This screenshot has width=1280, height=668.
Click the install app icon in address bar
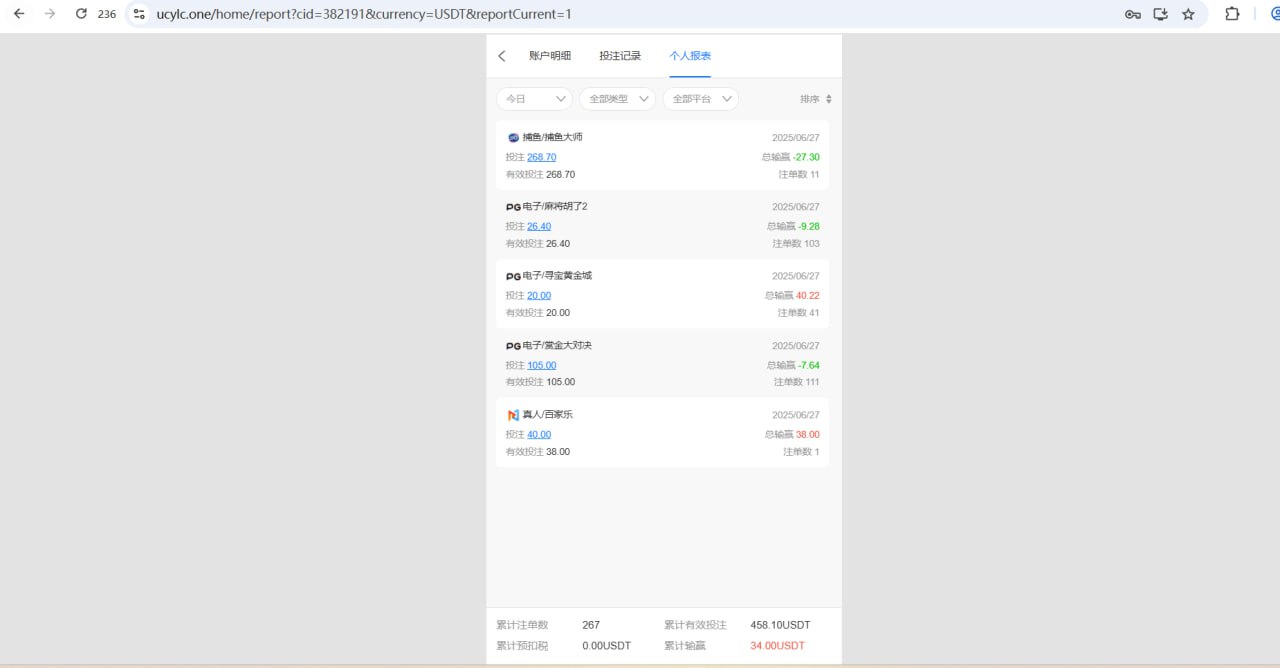(1160, 14)
